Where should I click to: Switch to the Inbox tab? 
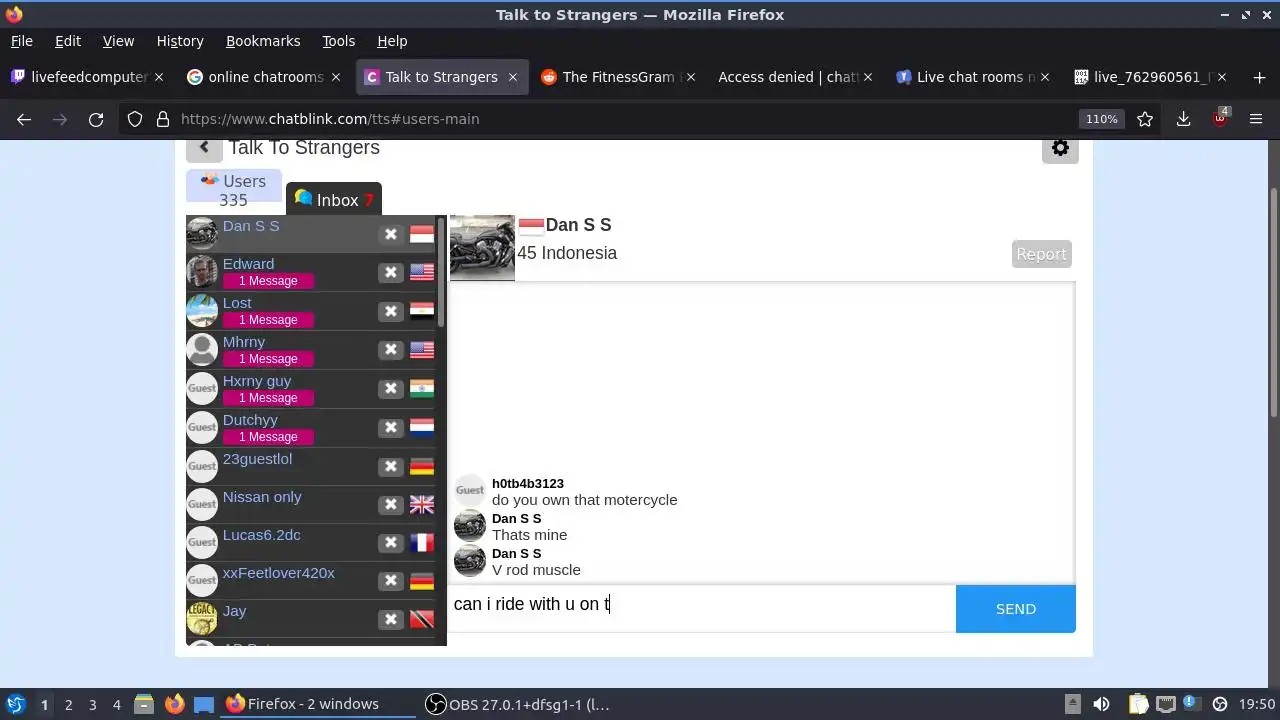tap(334, 199)
